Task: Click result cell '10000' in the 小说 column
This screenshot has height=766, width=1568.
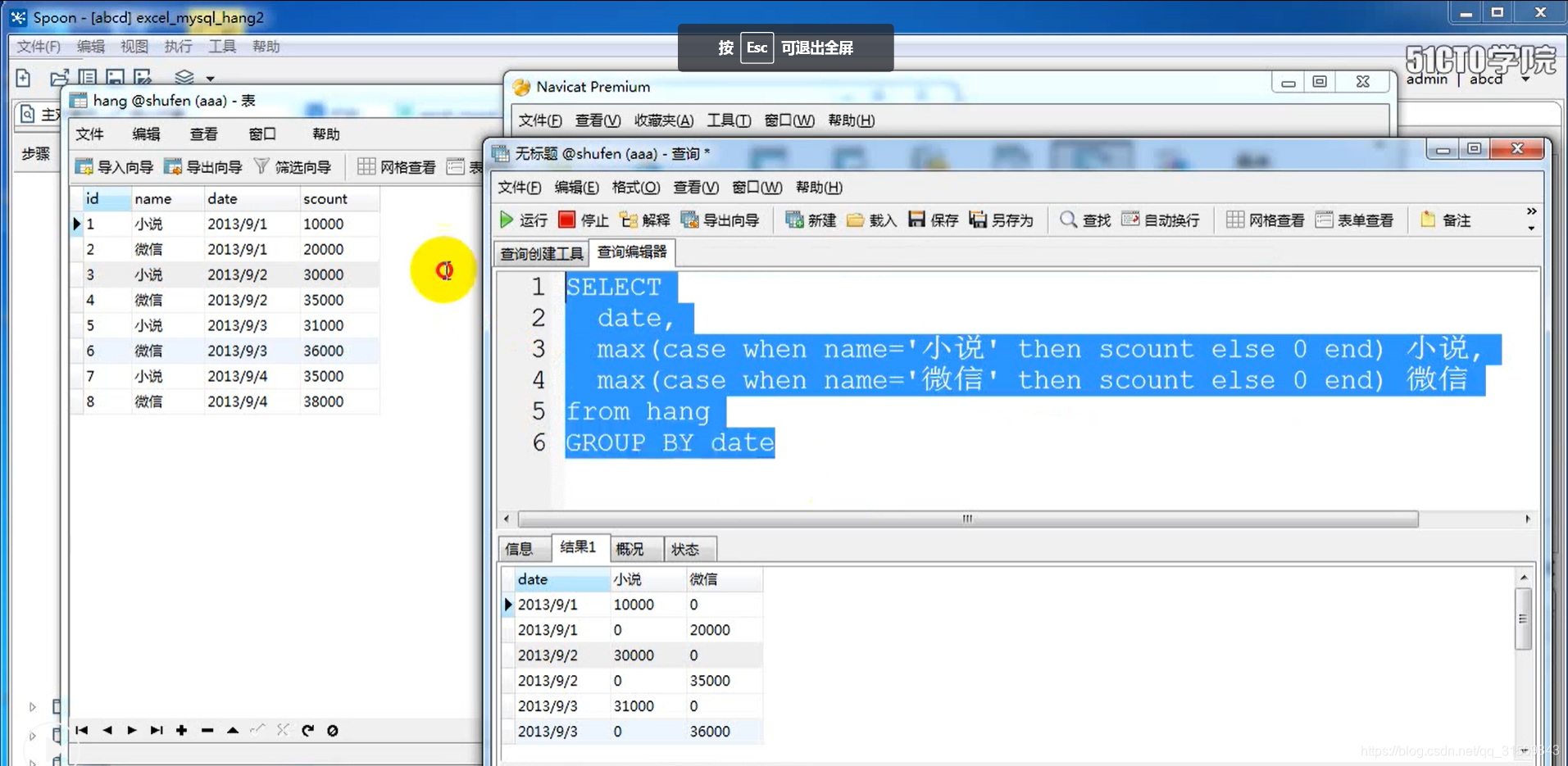Action: (648, 604)
